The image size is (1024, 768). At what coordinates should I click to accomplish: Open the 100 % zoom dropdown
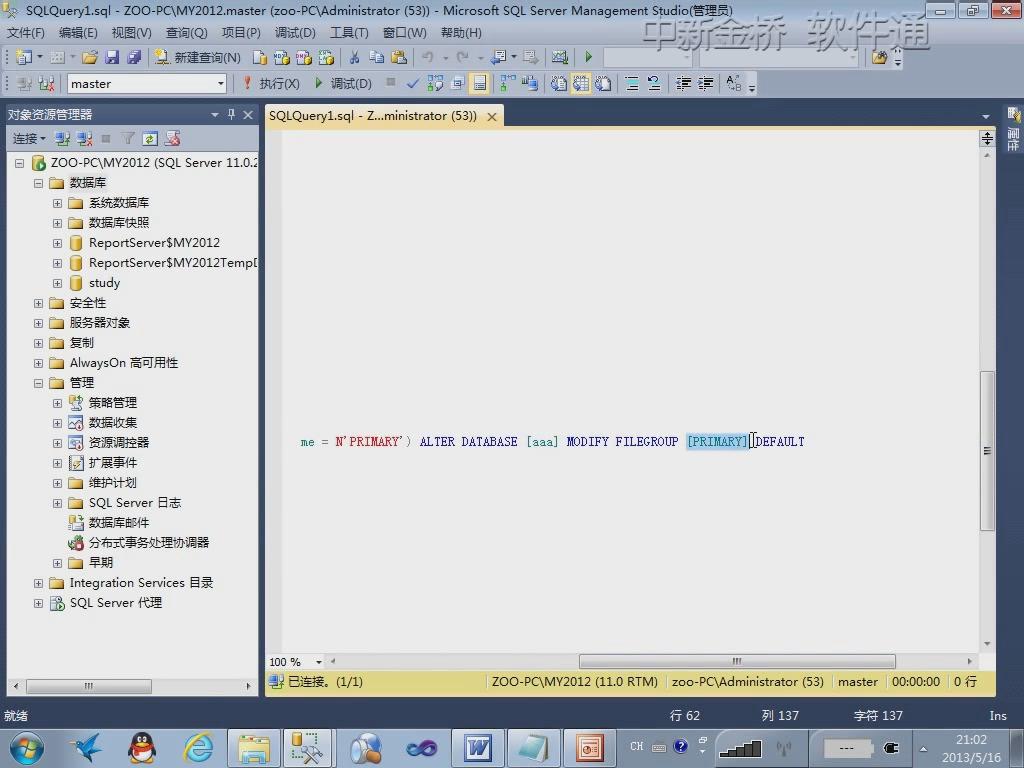[x=319, y=662]
